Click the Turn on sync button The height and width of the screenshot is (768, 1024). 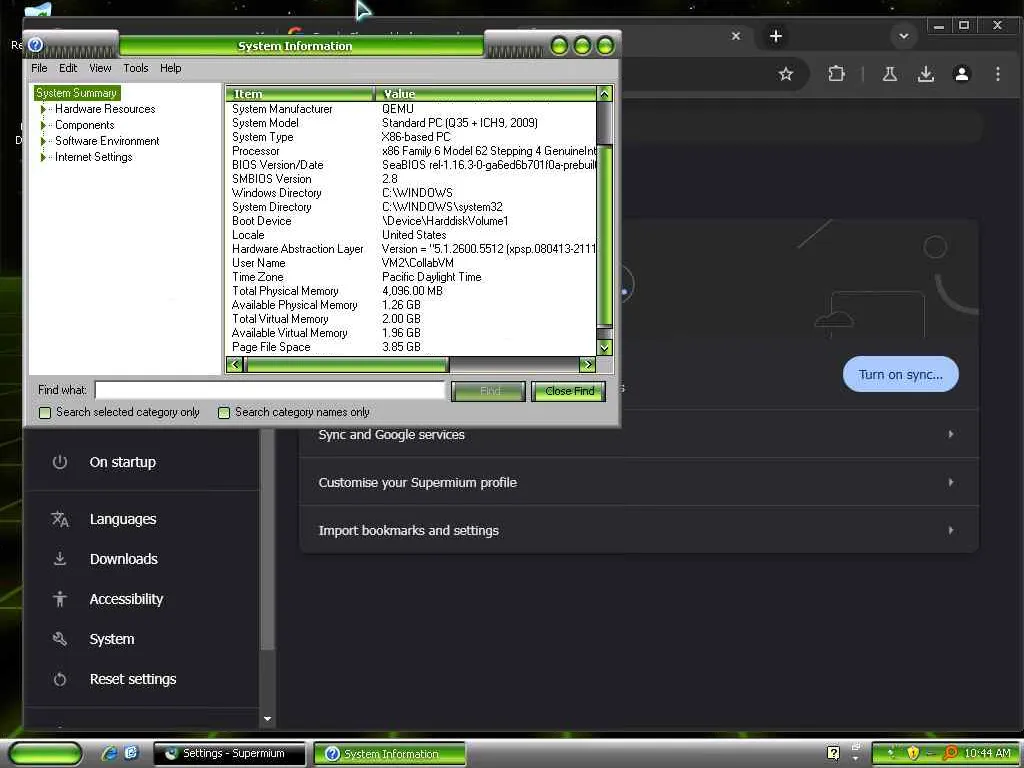(901, 374)
